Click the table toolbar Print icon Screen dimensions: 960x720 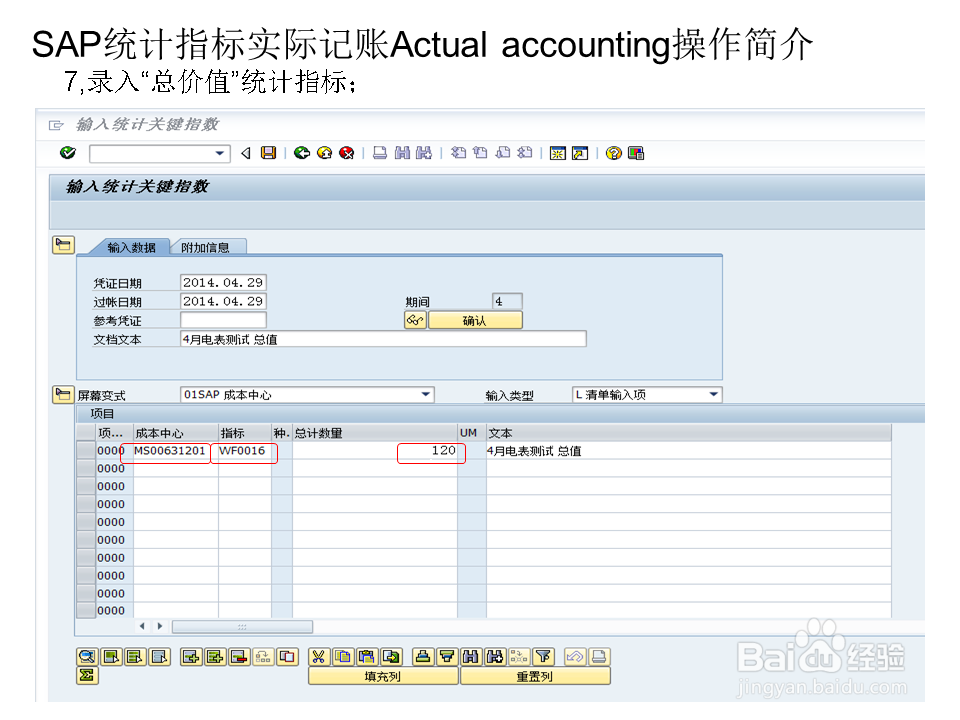click(x=599, y=657)
